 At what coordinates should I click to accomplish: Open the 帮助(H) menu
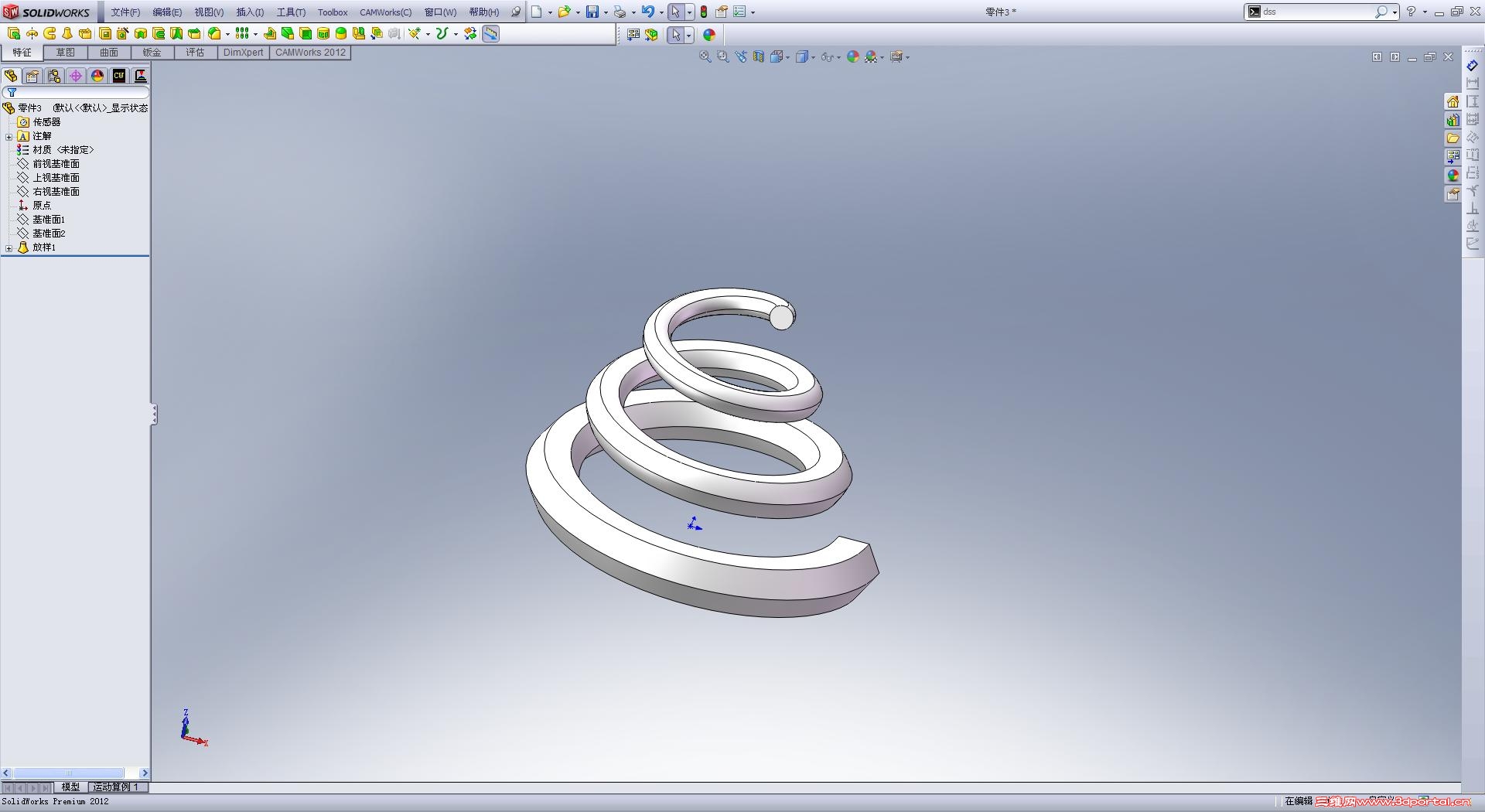tap(484, 12)
